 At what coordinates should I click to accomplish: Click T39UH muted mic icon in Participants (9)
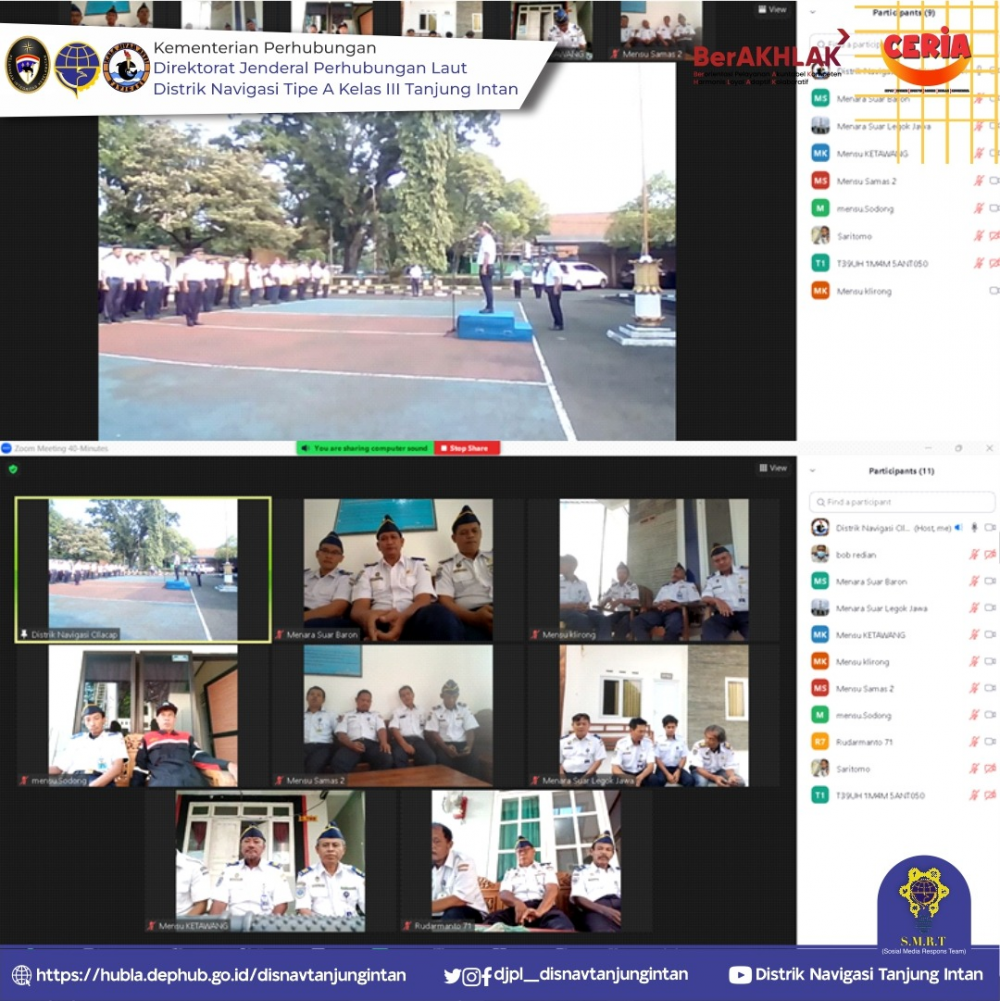click(x=978, y=263)
